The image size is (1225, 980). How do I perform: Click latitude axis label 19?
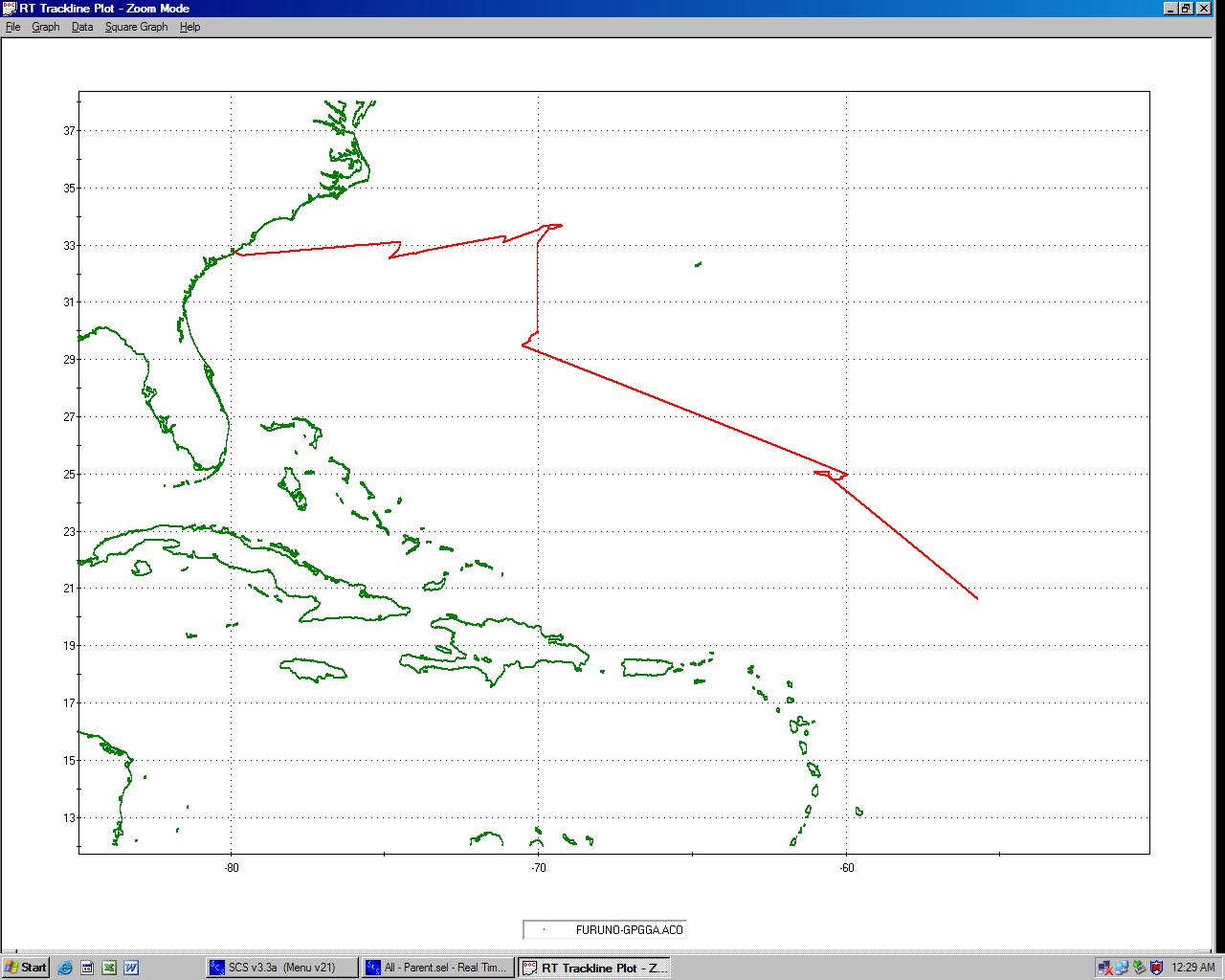pyautogui.click(x=71, y=646)
